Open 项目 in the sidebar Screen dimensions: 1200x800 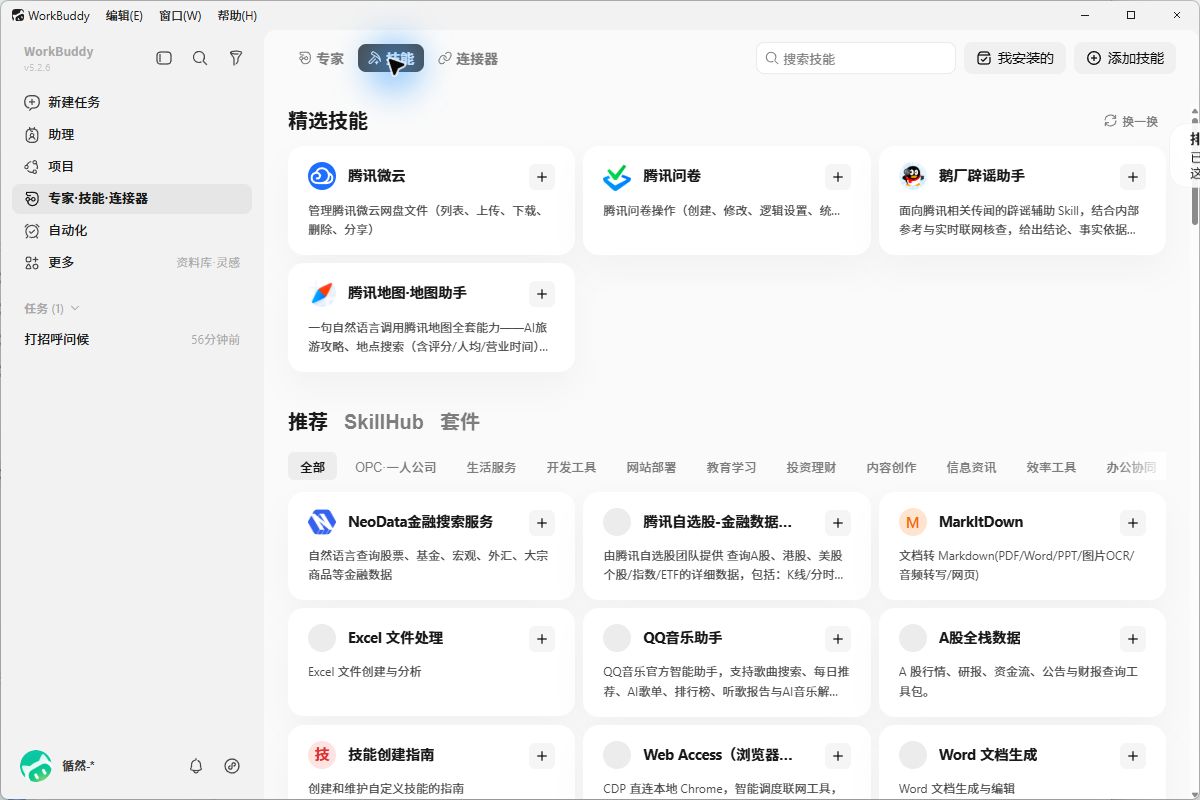(x=132, y=166)
